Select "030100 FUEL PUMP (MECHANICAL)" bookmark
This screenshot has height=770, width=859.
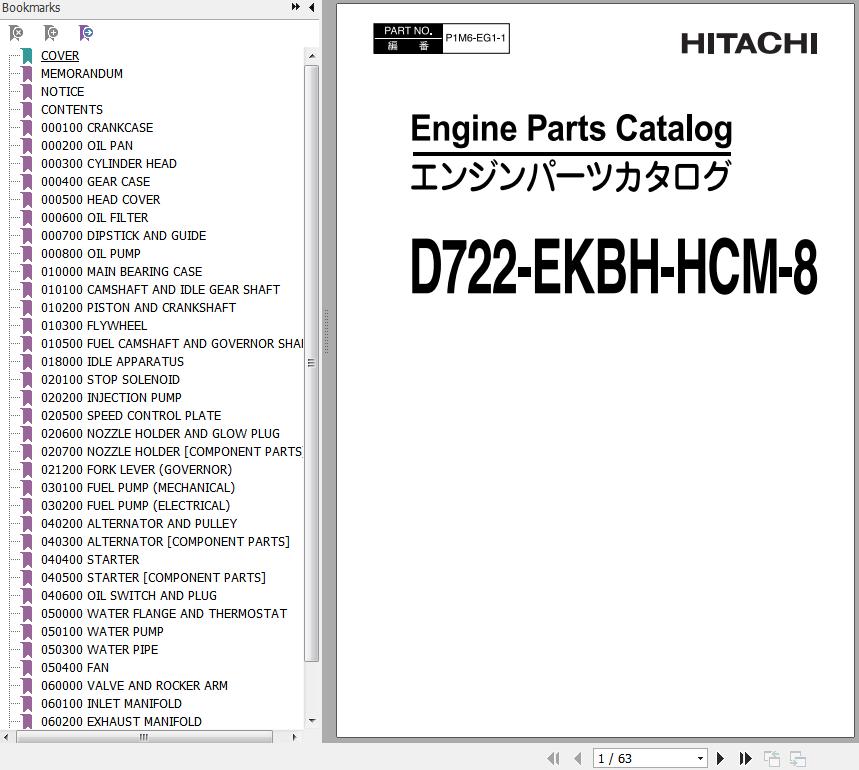click(138, 488)
